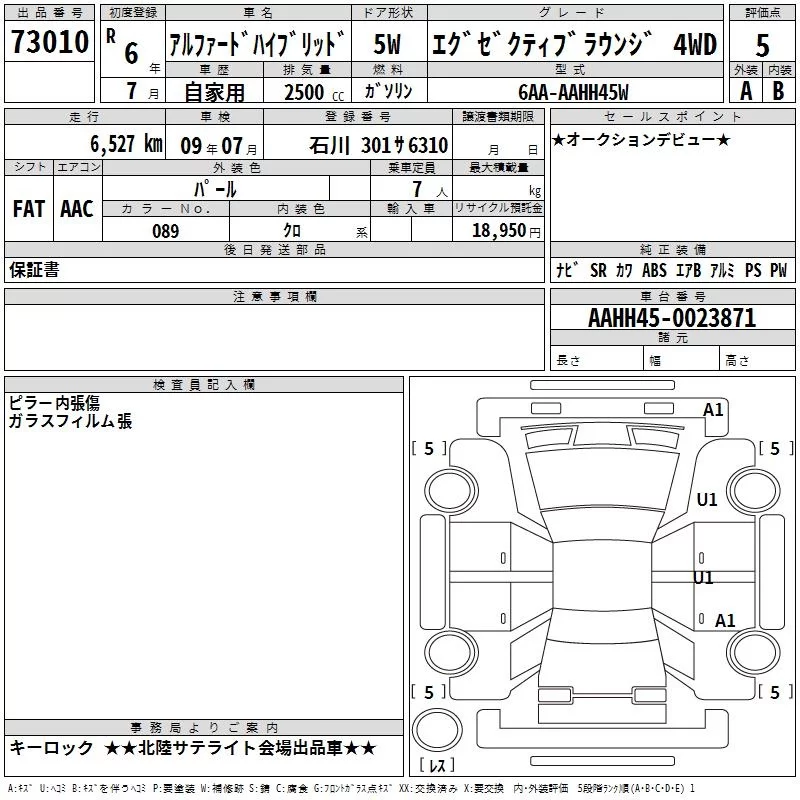This screenshot has height=800, width=800.
Task: Select the exterior grade A
Action: point(746,91)
